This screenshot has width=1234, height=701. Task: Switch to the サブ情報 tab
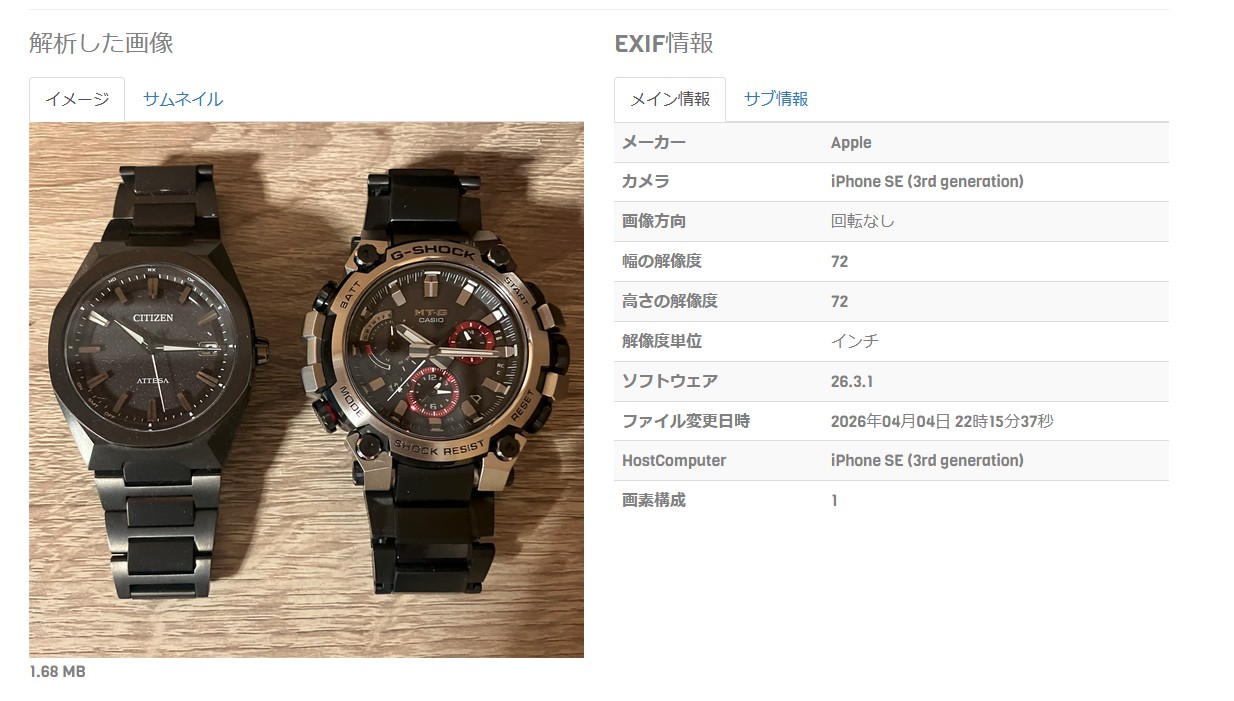point(776,99)
